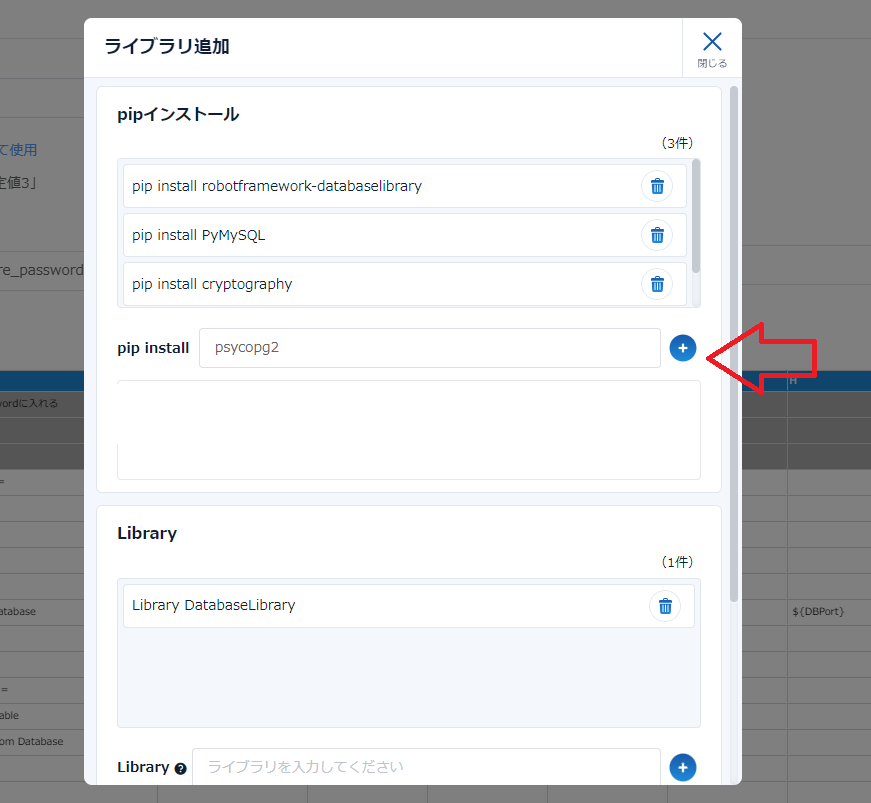The width and height of the screenshot is (871, 803).
Task: Click the 'pip install' field label
Action: coord(153,348)
